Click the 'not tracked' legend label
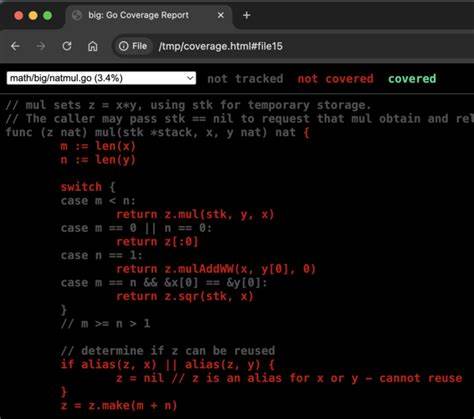The width and height of the screenshot is (474, 419). pos(245,79)
